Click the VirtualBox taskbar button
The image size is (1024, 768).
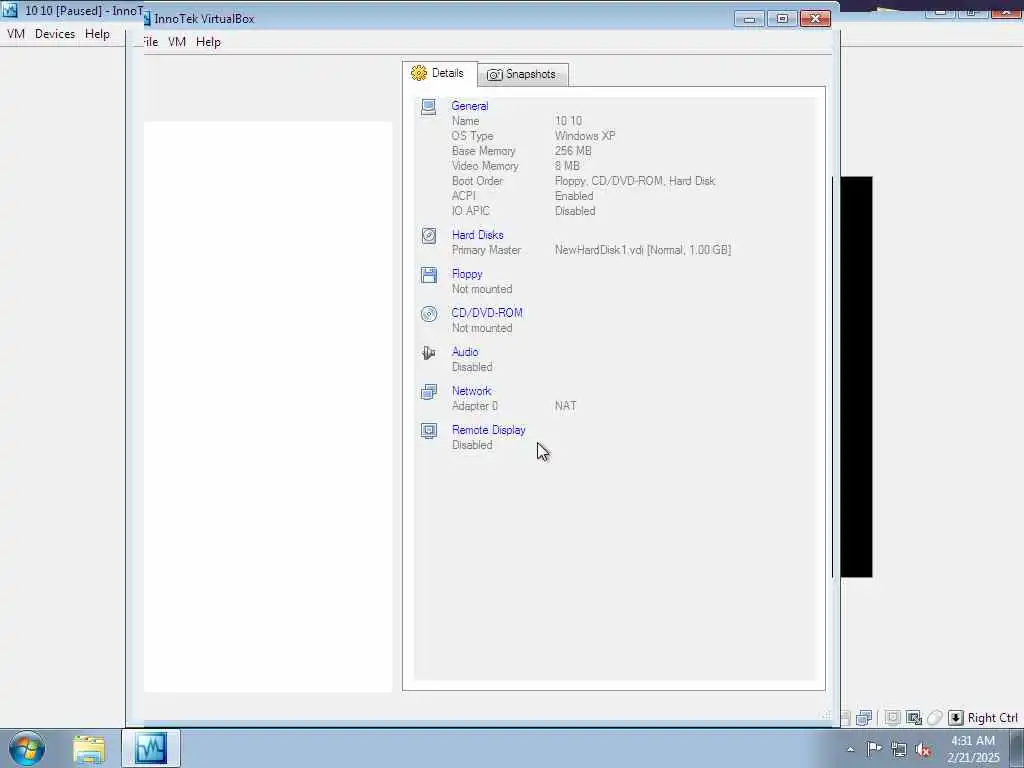coord(151,748)
